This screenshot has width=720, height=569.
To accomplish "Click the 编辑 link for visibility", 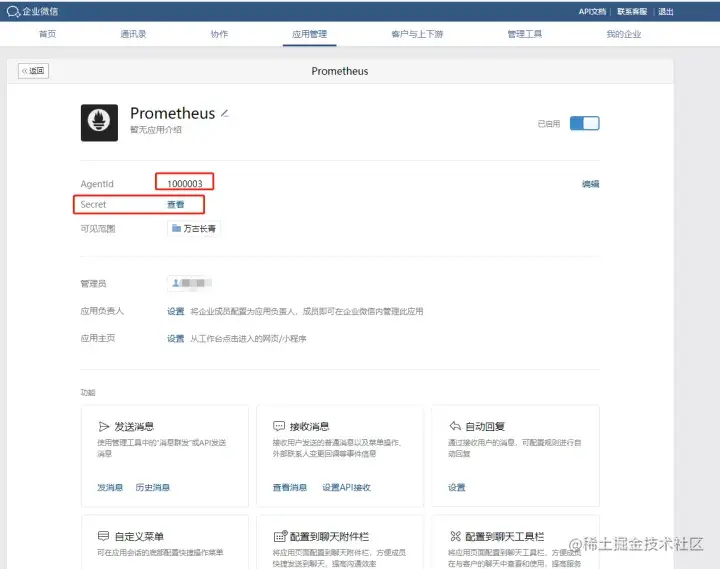I will tap(591, 184).
